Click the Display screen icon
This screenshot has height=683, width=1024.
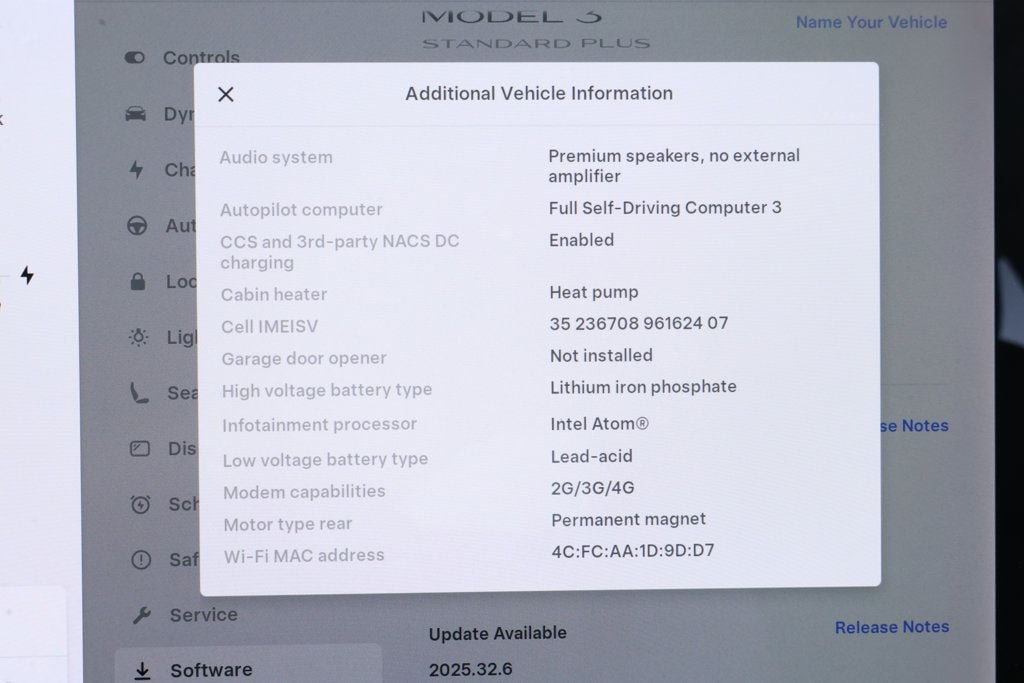[x=140, y=448]
